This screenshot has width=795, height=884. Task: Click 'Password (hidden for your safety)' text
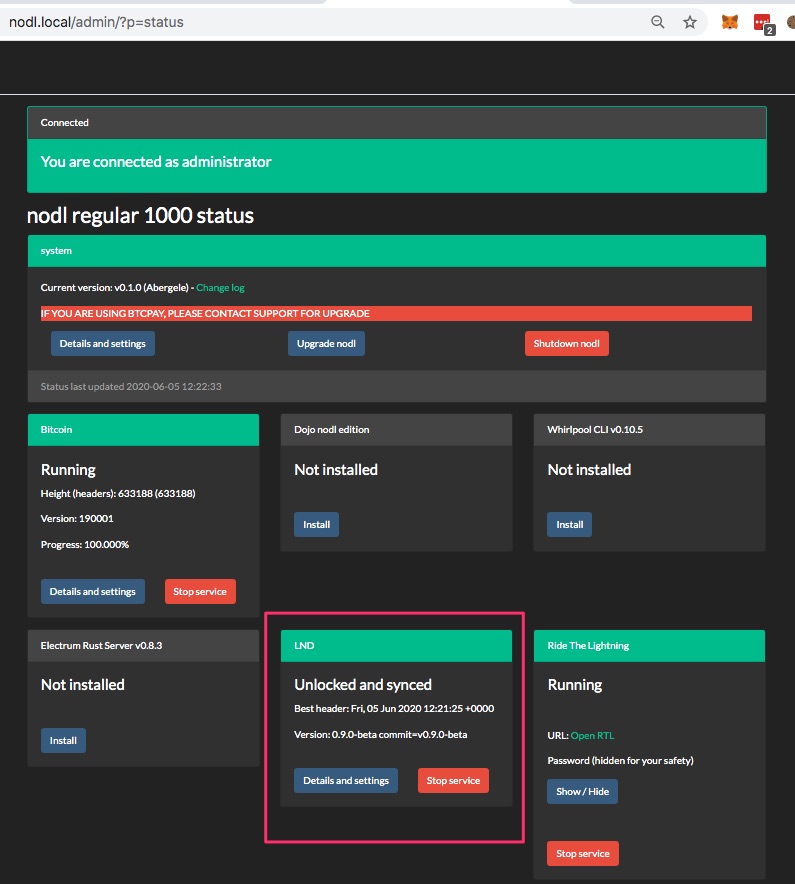pyautogui.click(x=620, y=761)
